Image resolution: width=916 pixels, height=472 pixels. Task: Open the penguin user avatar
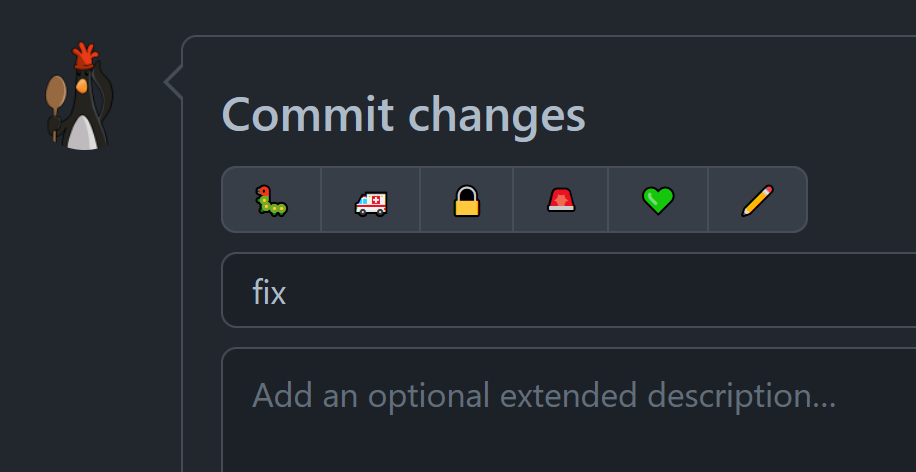[79, 96]
